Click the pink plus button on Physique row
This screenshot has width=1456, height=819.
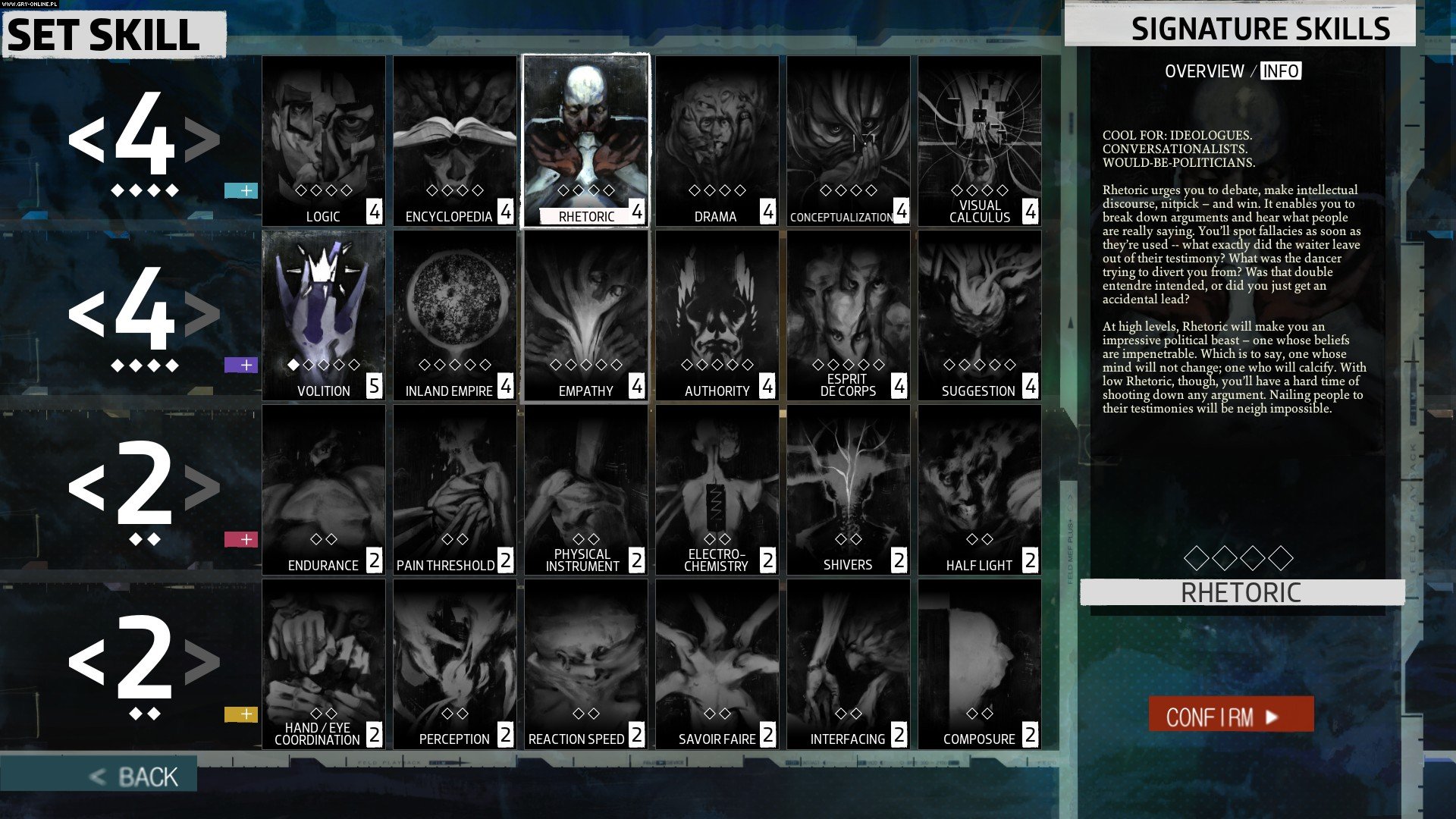(241, 540)
